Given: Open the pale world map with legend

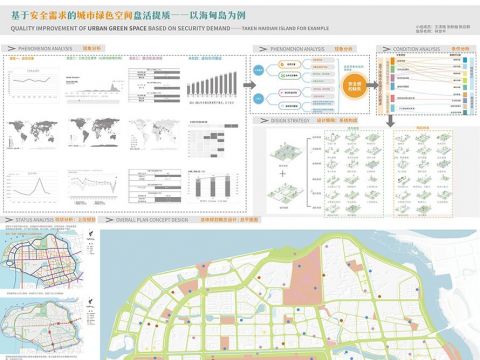Looking at the screenshot, I should click(155, 135).
